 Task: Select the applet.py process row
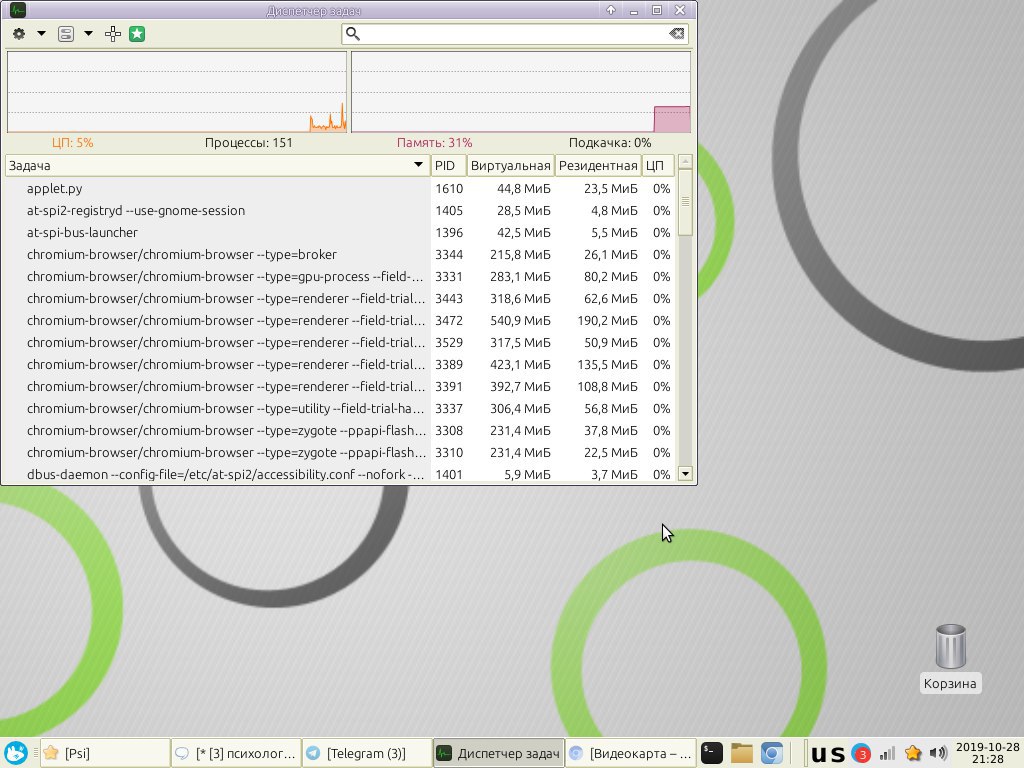pyautogui.click(x=340, y=189)
